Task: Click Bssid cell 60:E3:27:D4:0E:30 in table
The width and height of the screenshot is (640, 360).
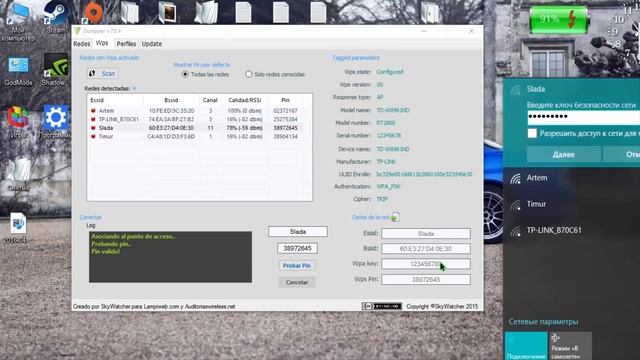Action: [171, 128]
